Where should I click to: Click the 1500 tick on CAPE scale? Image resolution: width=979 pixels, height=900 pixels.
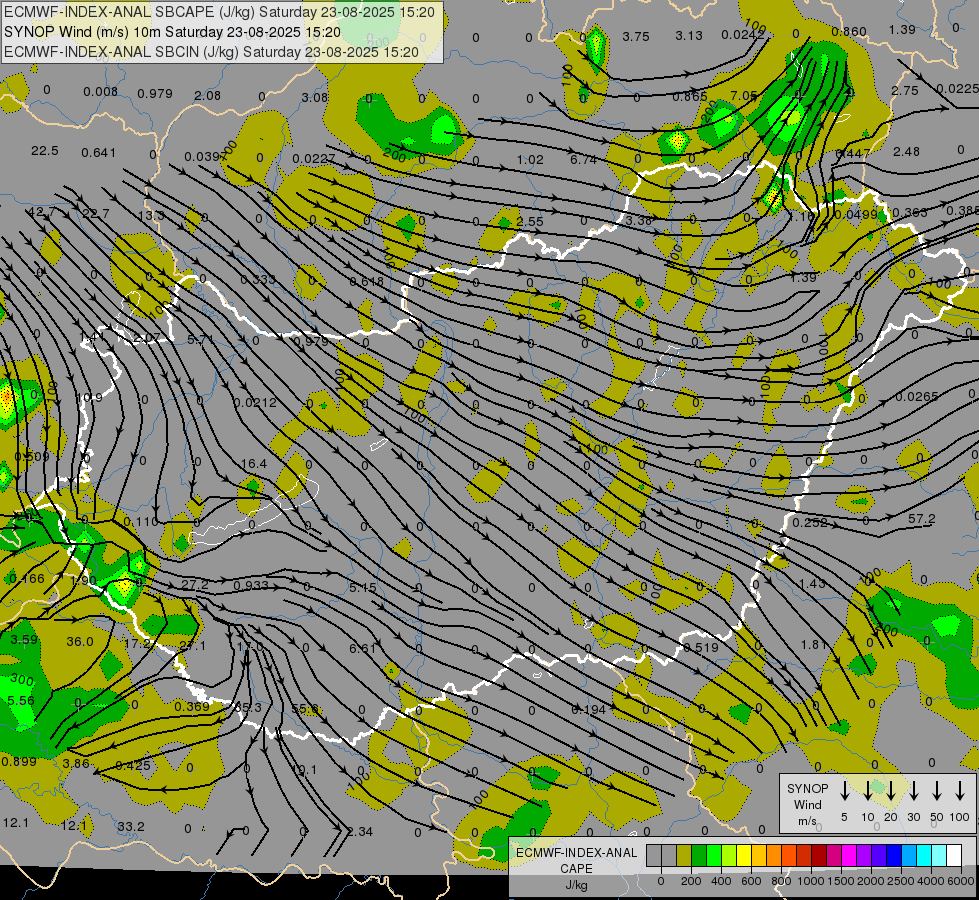[840, 881]
